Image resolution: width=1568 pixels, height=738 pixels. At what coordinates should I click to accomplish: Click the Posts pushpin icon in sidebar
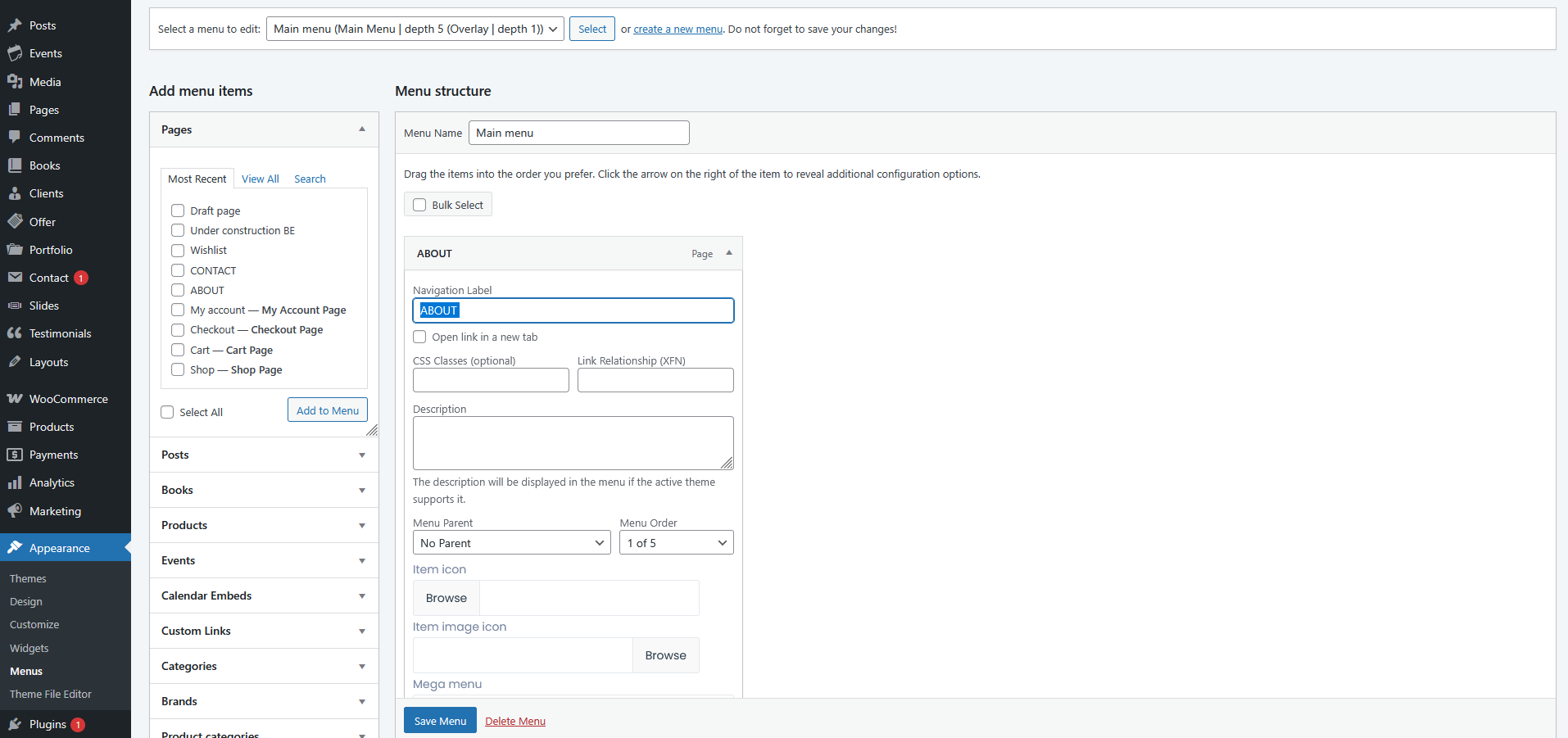pos(15,25)
